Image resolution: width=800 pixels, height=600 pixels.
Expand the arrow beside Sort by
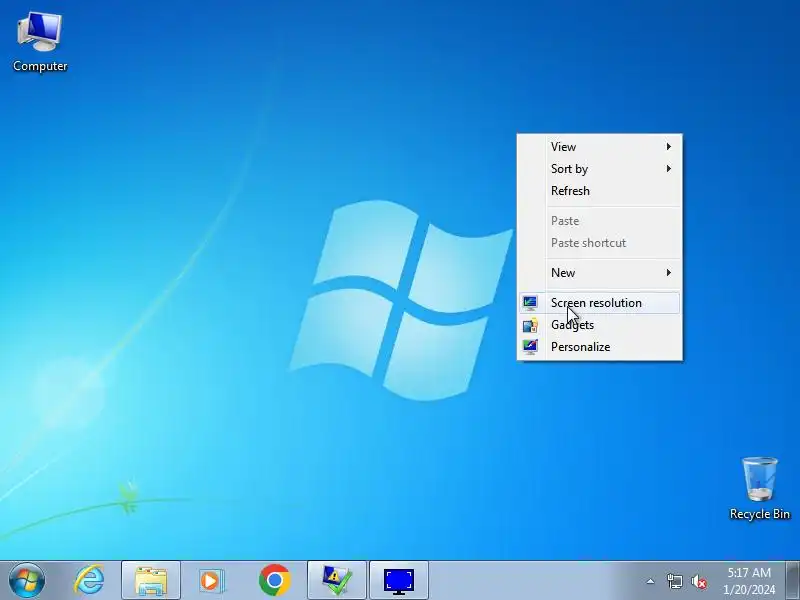tap(668, 169)
